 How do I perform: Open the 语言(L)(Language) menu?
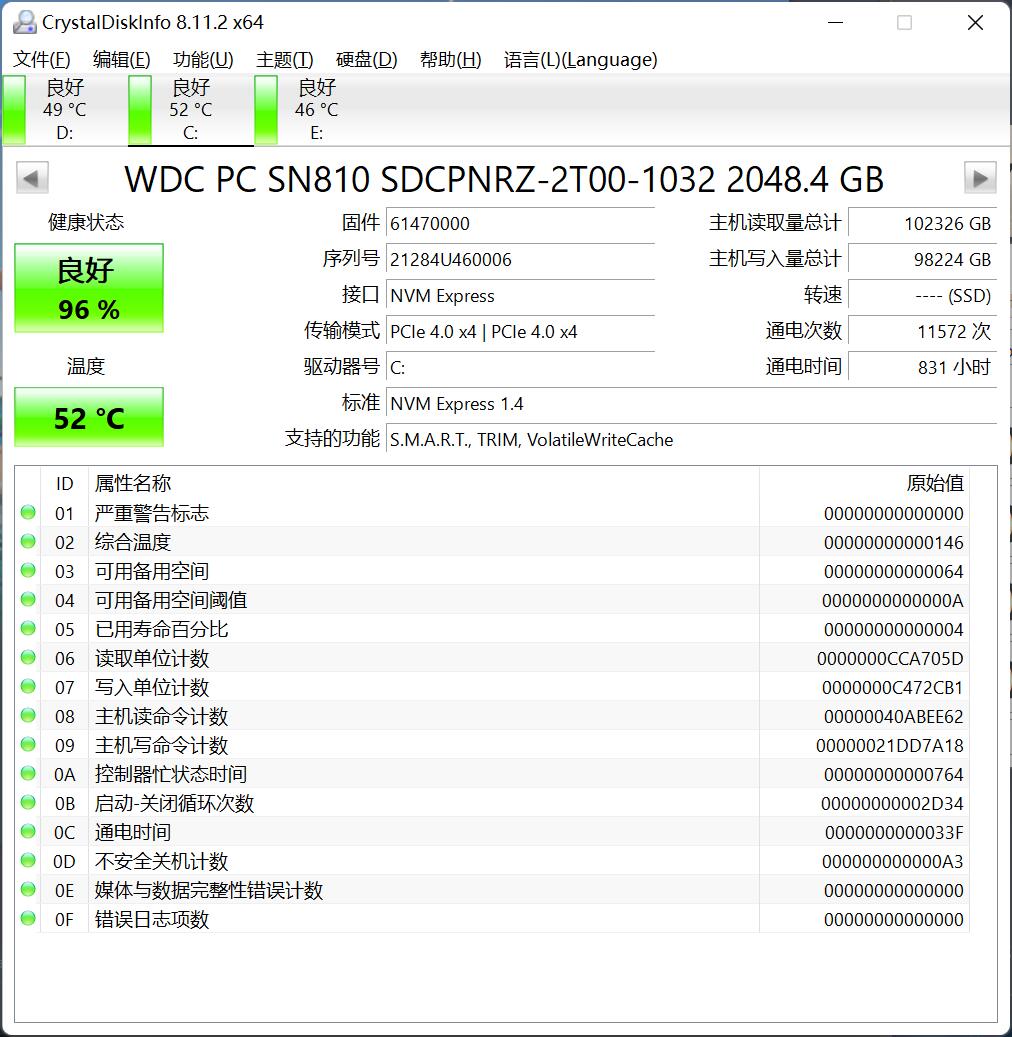click(580, 60)
